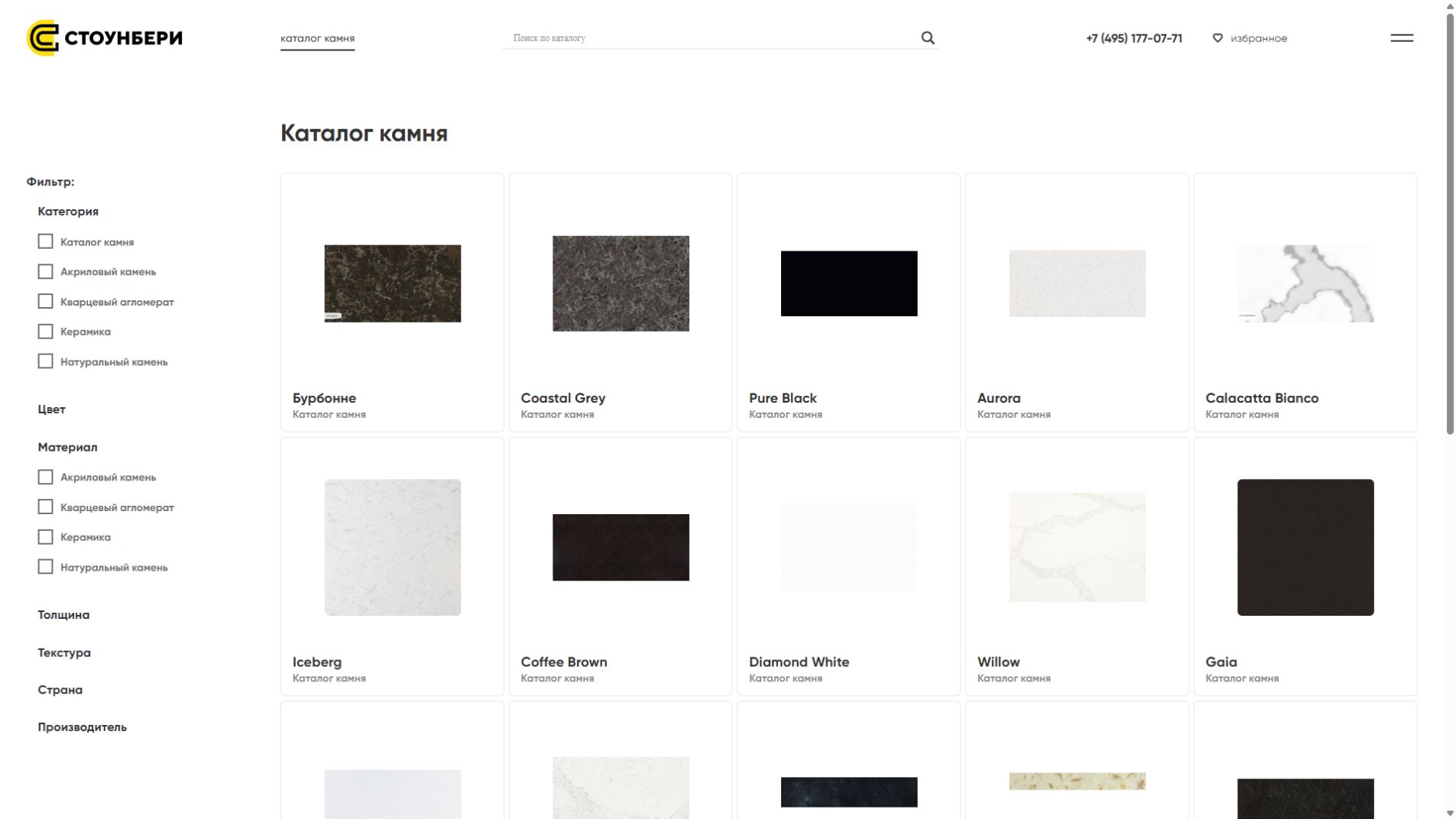The height and width of the screenshot is (819, 1456).
Task: Collapse the Материал filter section
Action: click(67, 447)
